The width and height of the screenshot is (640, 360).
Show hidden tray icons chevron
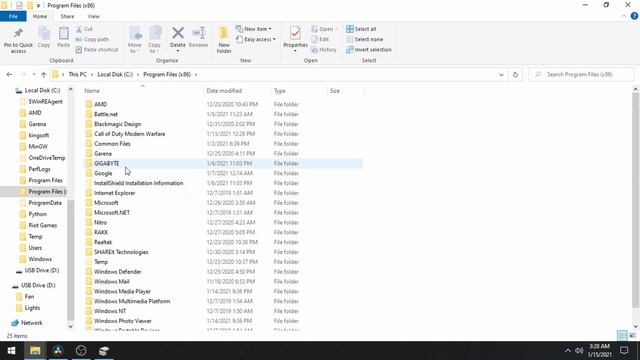point(567,351)
